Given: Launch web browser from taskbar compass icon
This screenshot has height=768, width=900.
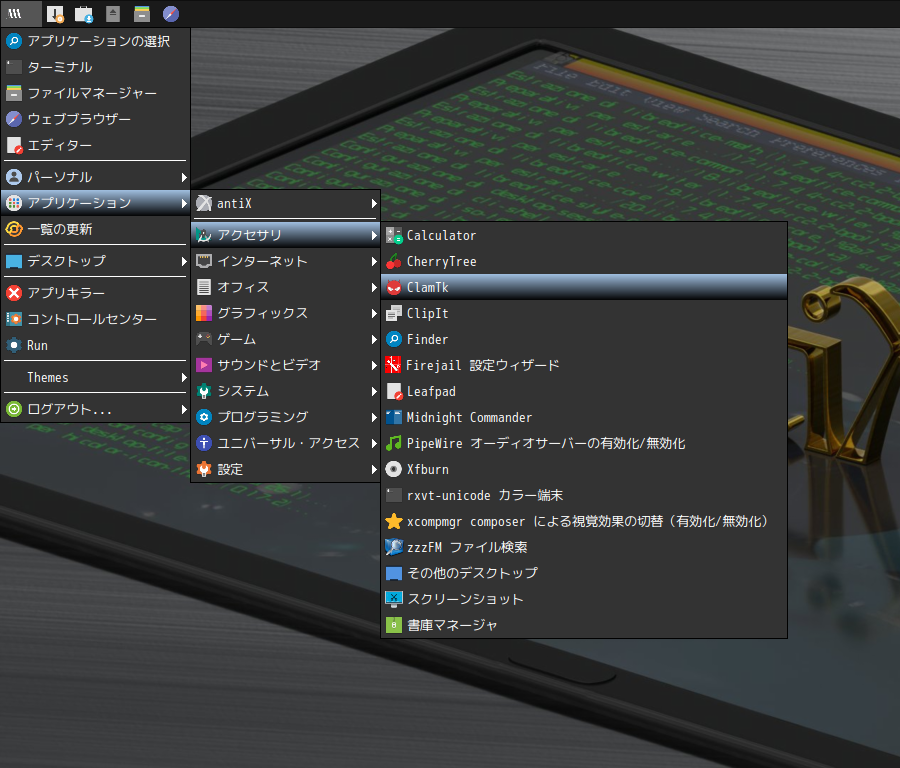Looking at the screenshot, I should [x=171, y=14].
